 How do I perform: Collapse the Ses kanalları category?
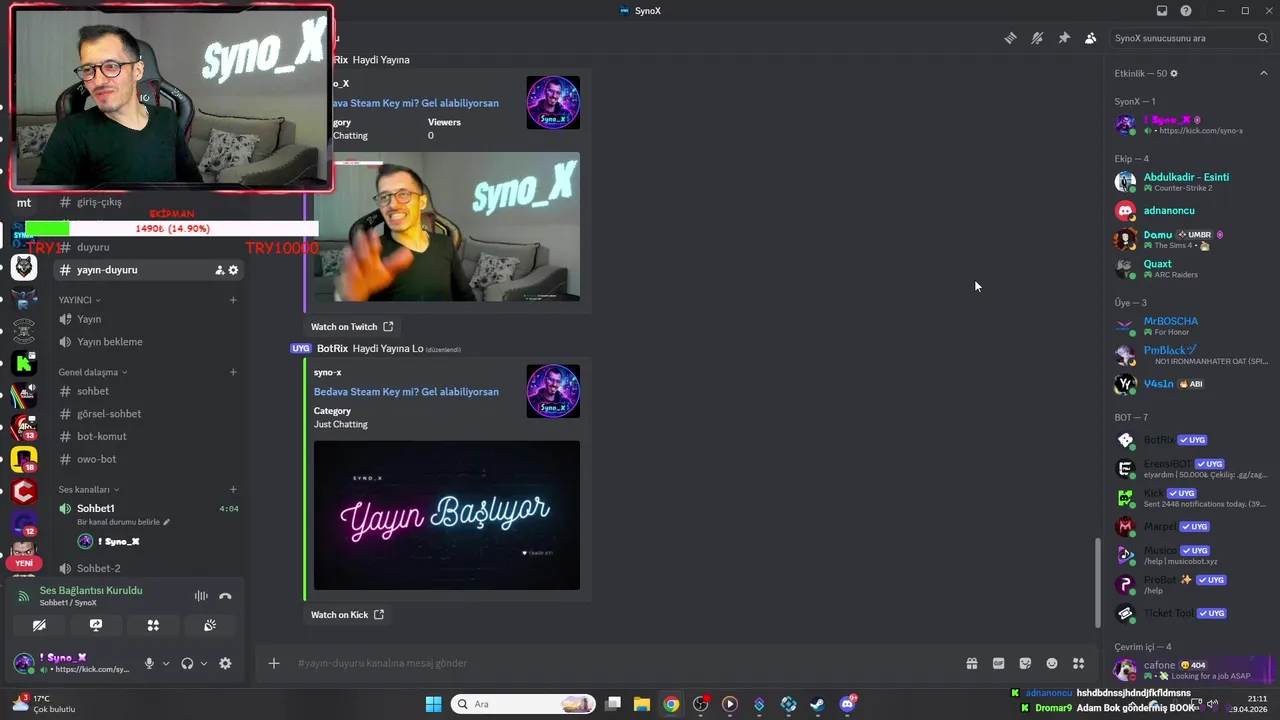pos(89,489)
